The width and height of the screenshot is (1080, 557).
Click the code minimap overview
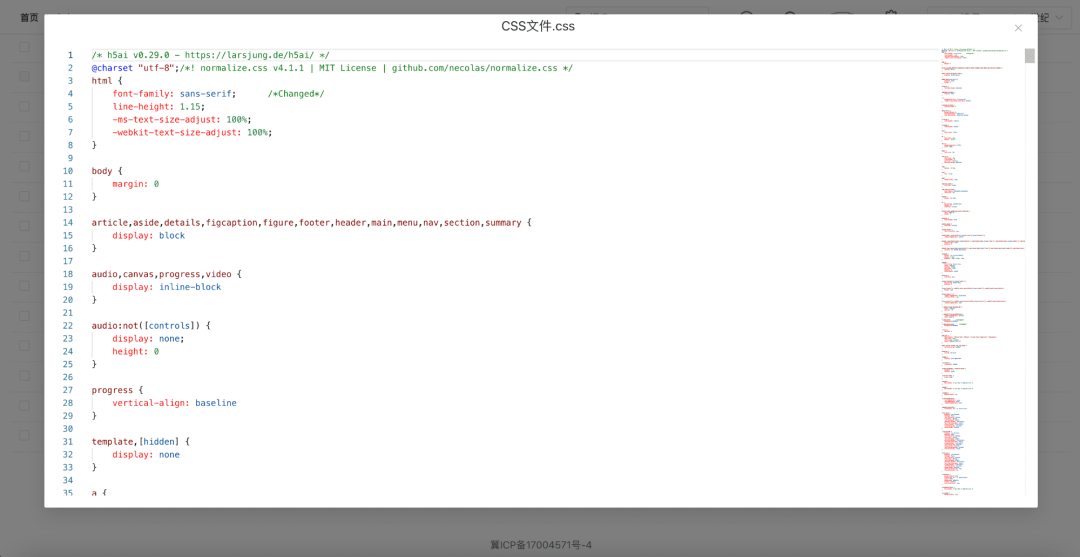click(980, 270)
